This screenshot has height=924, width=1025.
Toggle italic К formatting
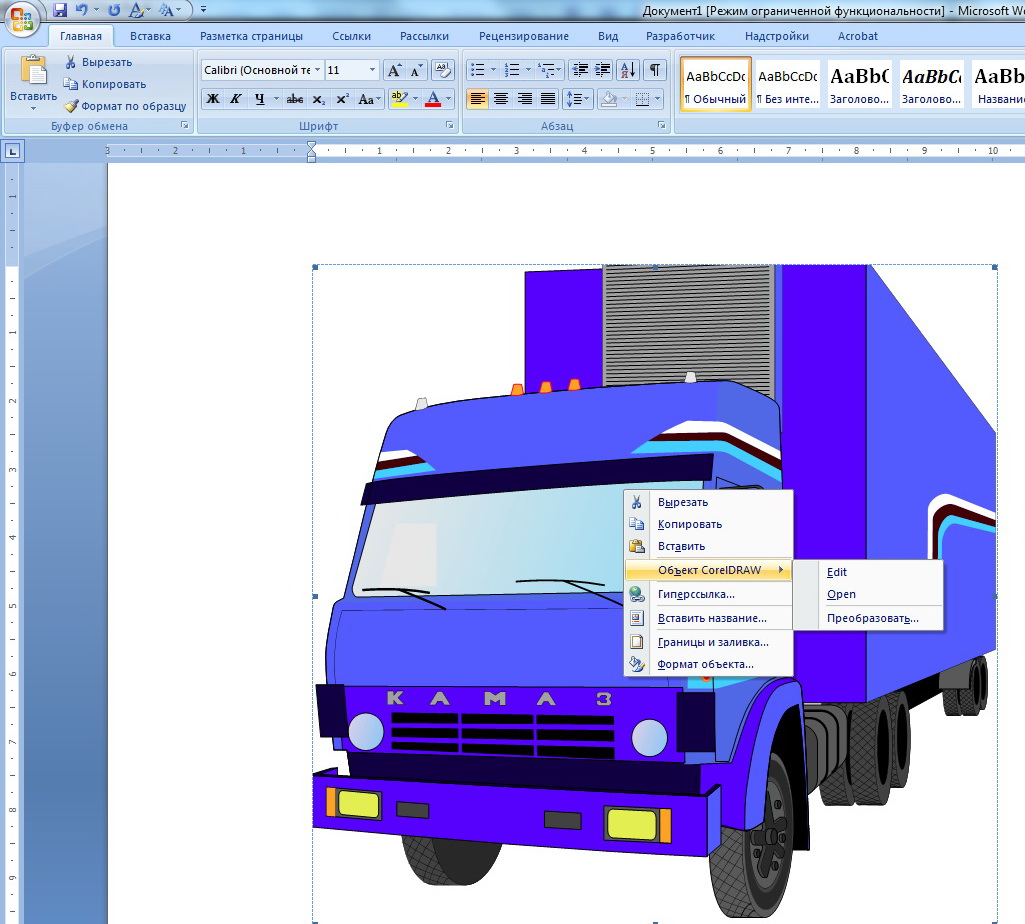point(236,99)
